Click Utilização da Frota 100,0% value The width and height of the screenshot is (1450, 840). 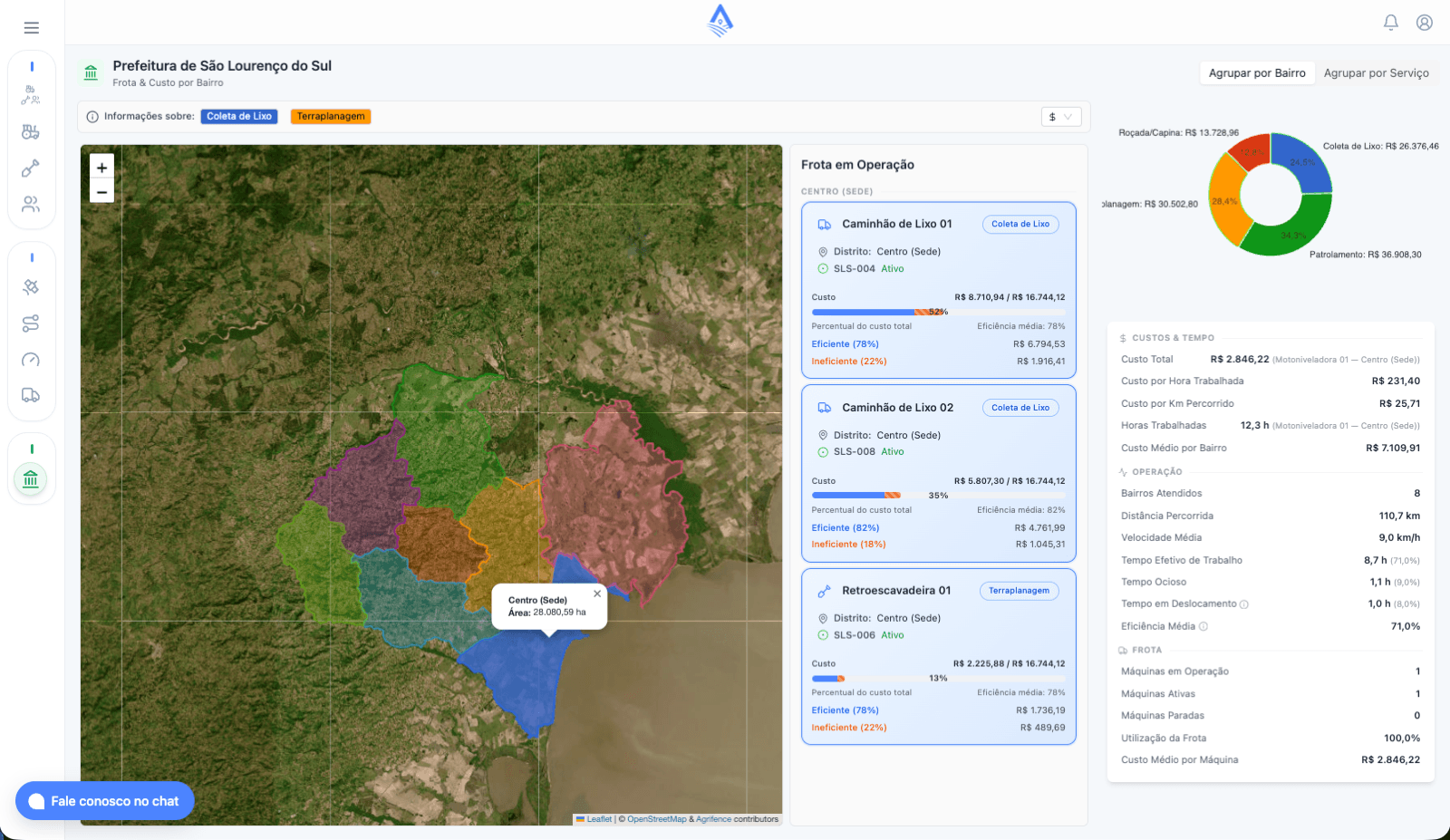1402,739
